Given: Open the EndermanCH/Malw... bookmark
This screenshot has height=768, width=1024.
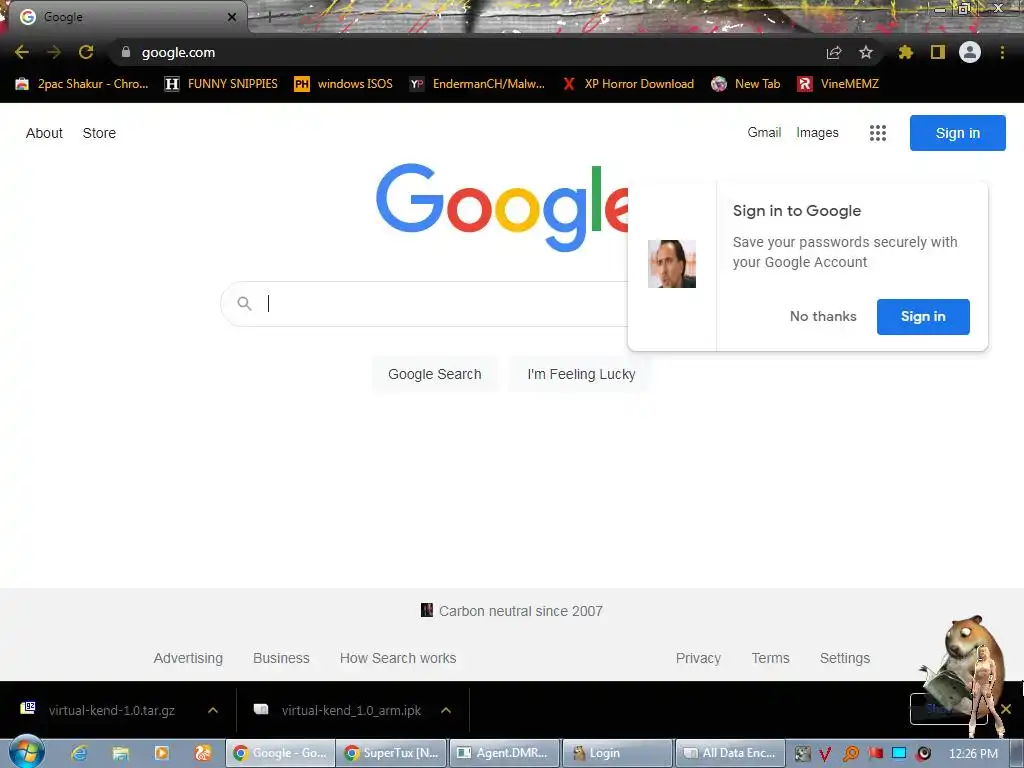Looking at the screenshot, I should pyautogui.click(x=477, y=84).
